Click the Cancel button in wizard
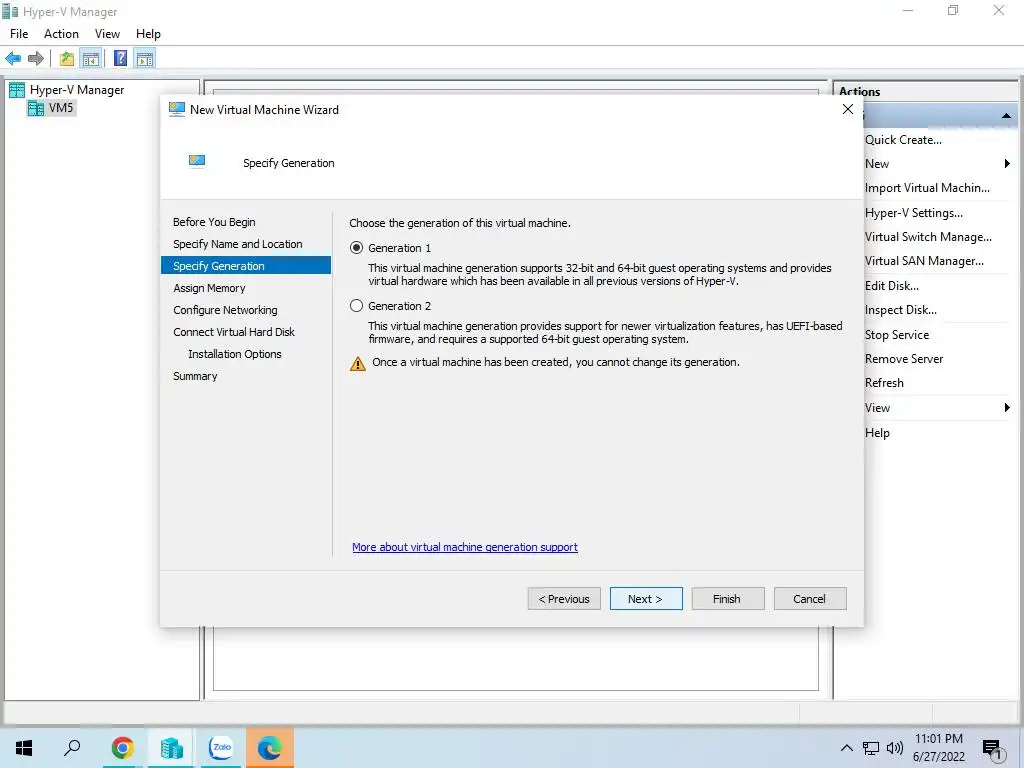 (x=810, y=599)
